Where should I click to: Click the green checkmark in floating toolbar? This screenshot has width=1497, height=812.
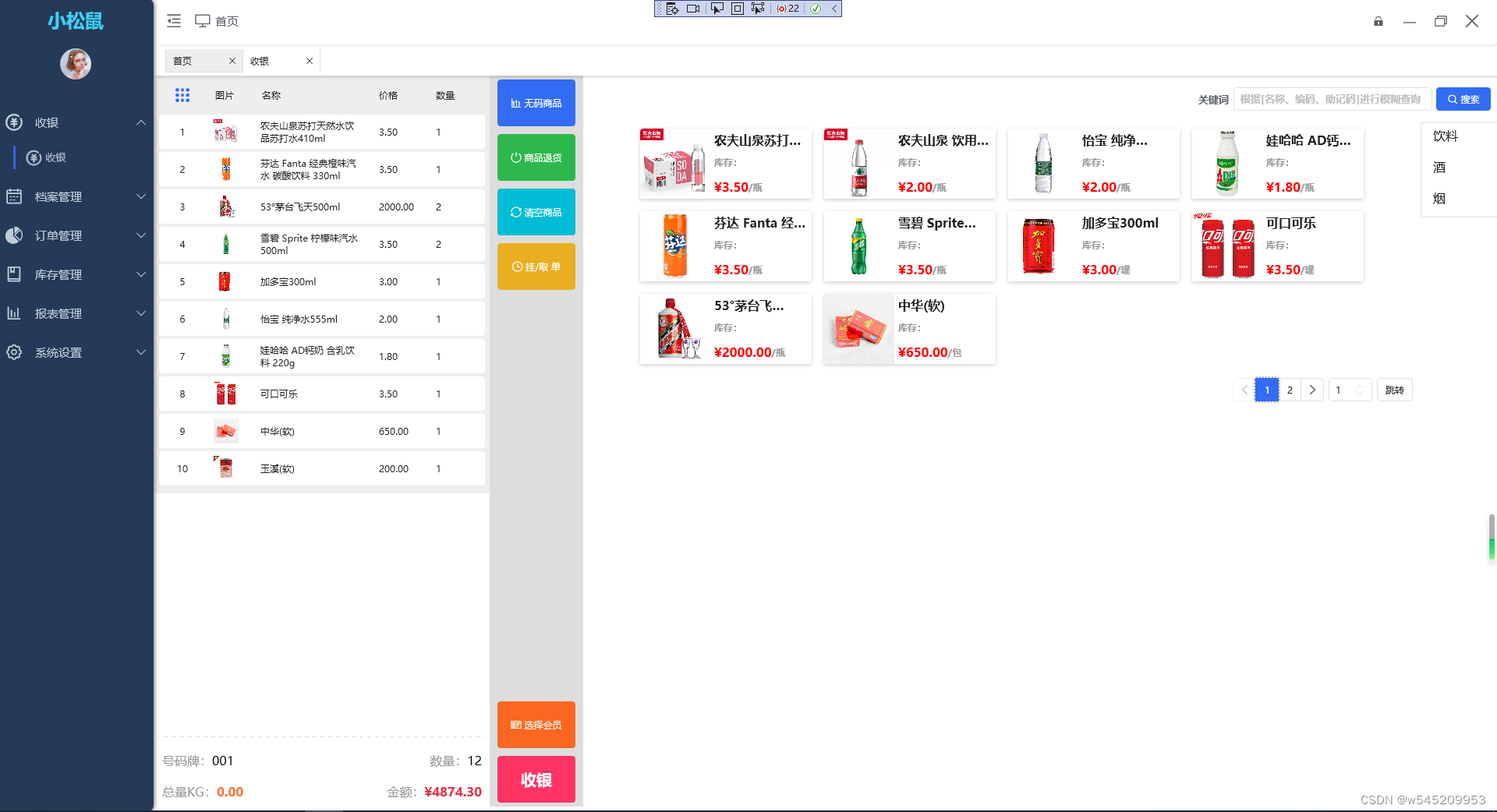[x=816, y=9]
